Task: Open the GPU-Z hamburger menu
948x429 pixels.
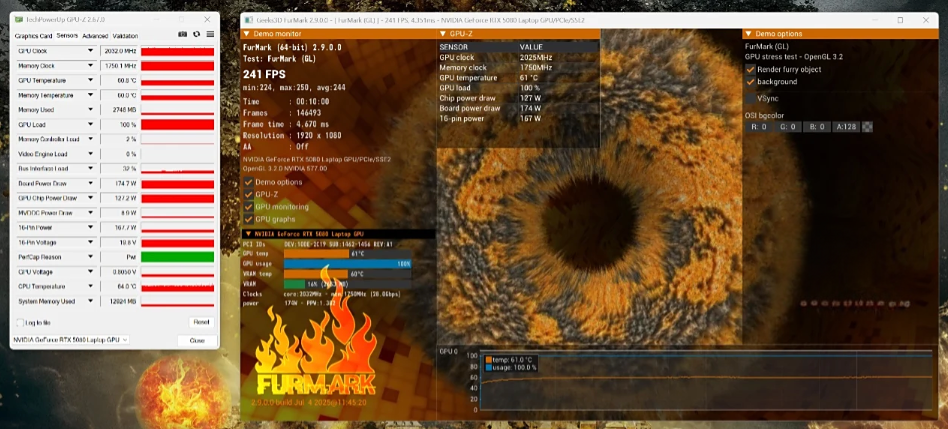Action: point(210,34)
